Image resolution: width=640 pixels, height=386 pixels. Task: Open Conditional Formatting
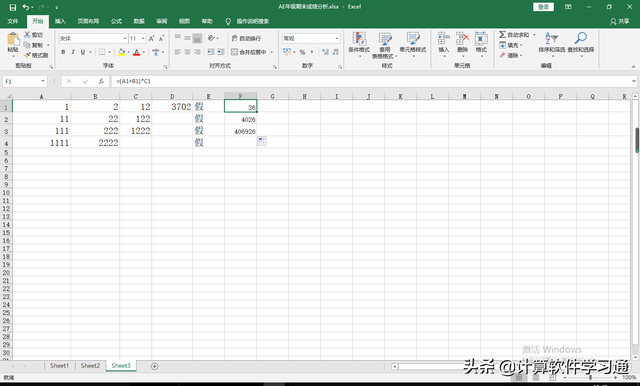click(x=359, y=44)
